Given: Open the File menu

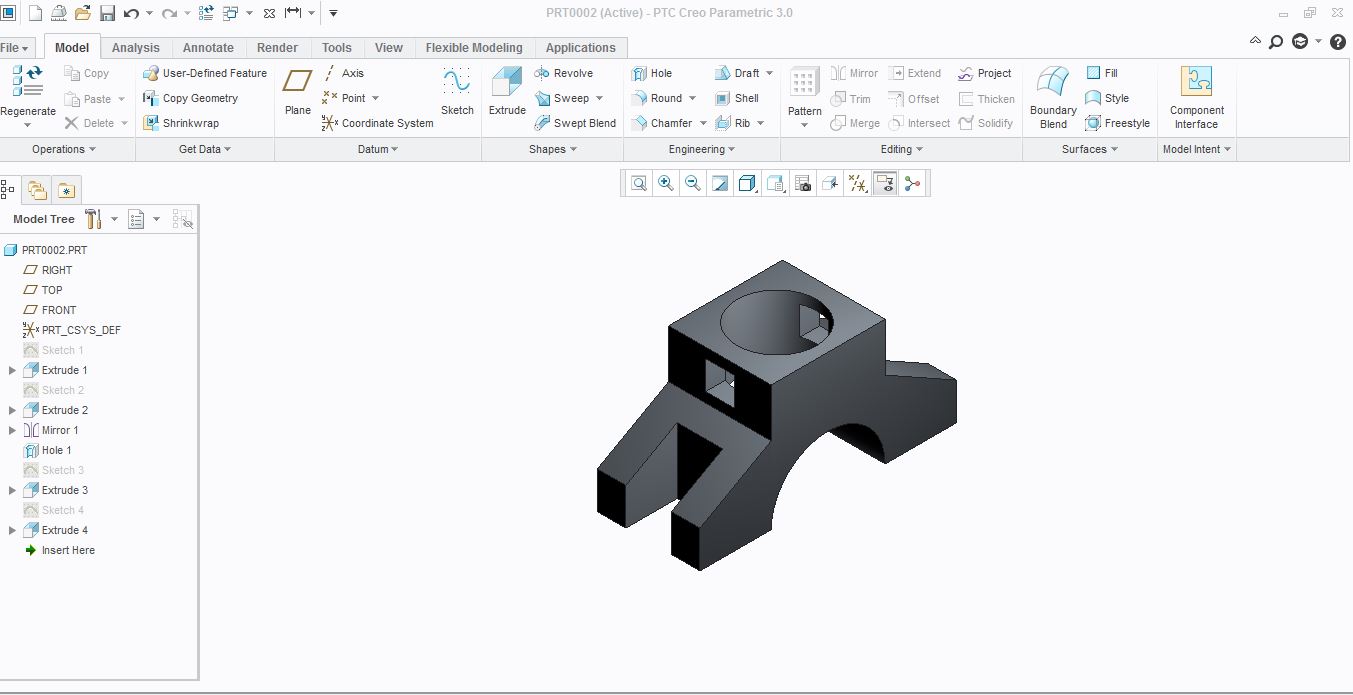Looking at the screenshot, I should [16, 48].
